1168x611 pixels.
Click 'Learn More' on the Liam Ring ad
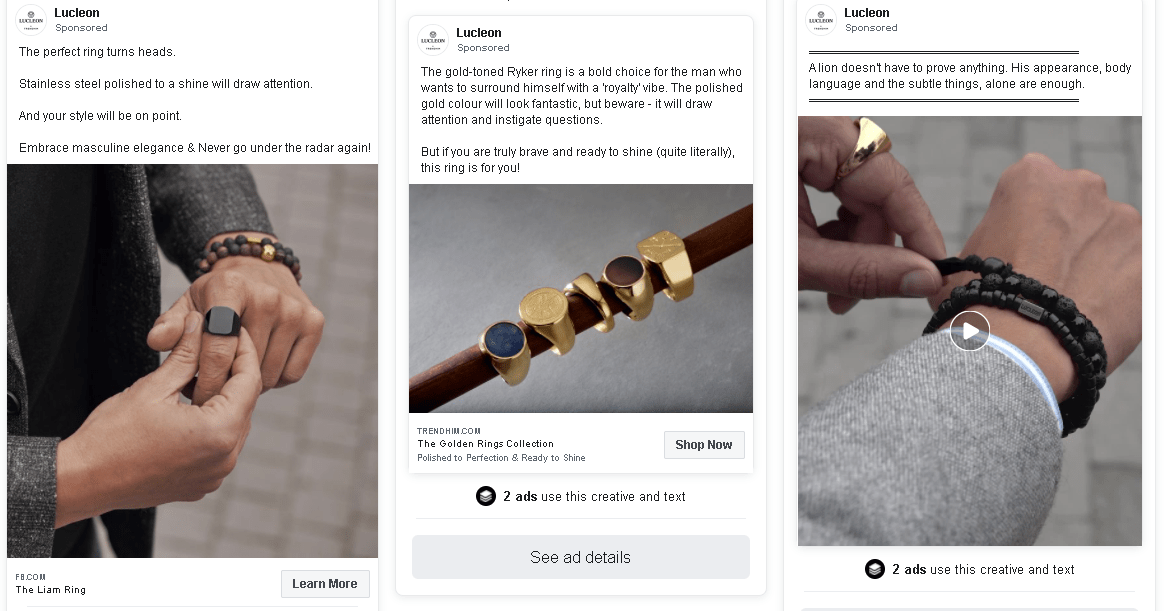[x=325, y=583]
